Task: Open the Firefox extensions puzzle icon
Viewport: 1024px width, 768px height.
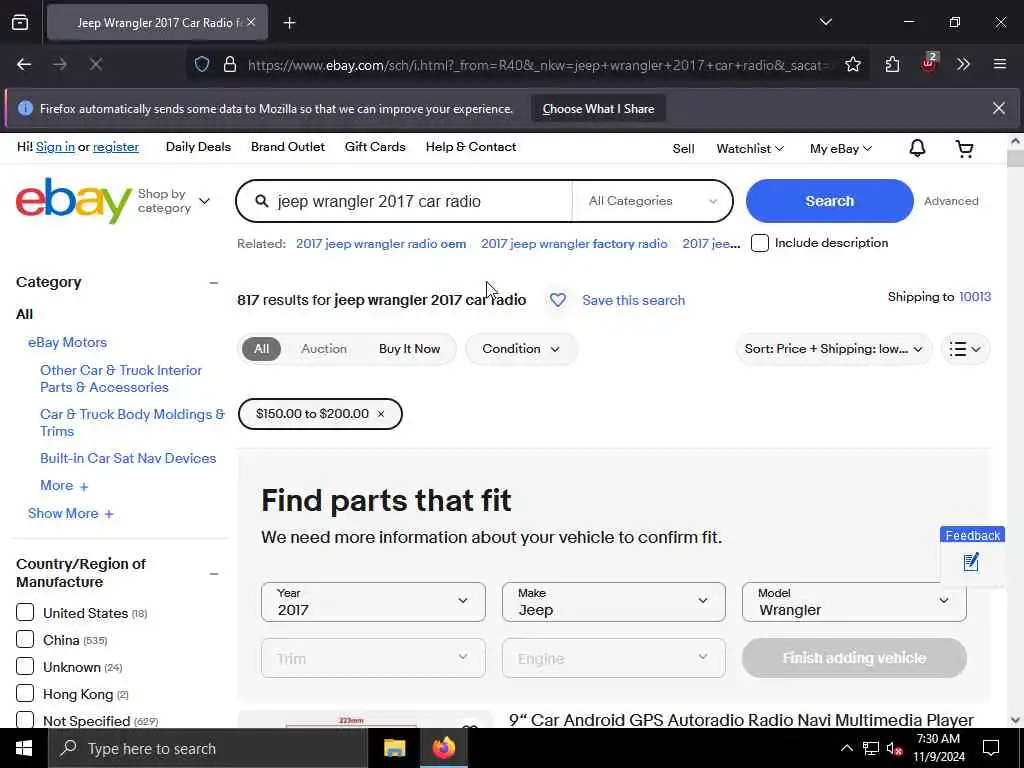Action: point(892,64)
